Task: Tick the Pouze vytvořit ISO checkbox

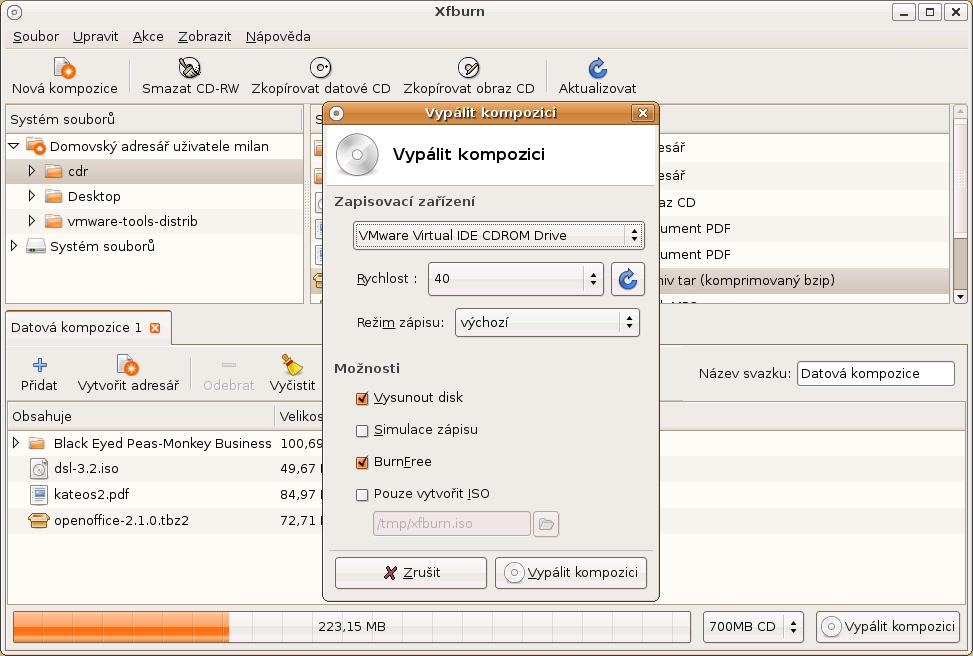Action: 362,495
